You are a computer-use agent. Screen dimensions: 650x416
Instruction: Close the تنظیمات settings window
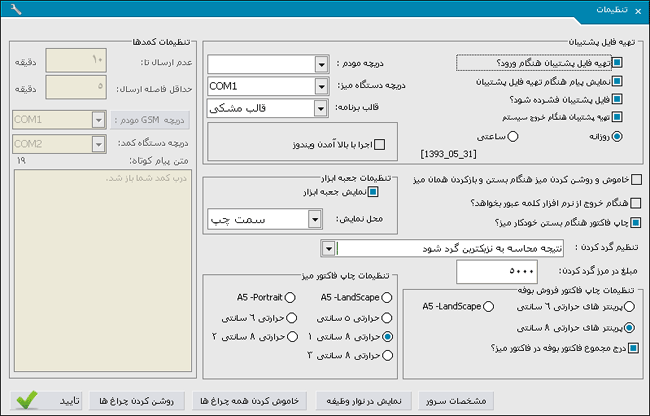(x=637, y=9)
